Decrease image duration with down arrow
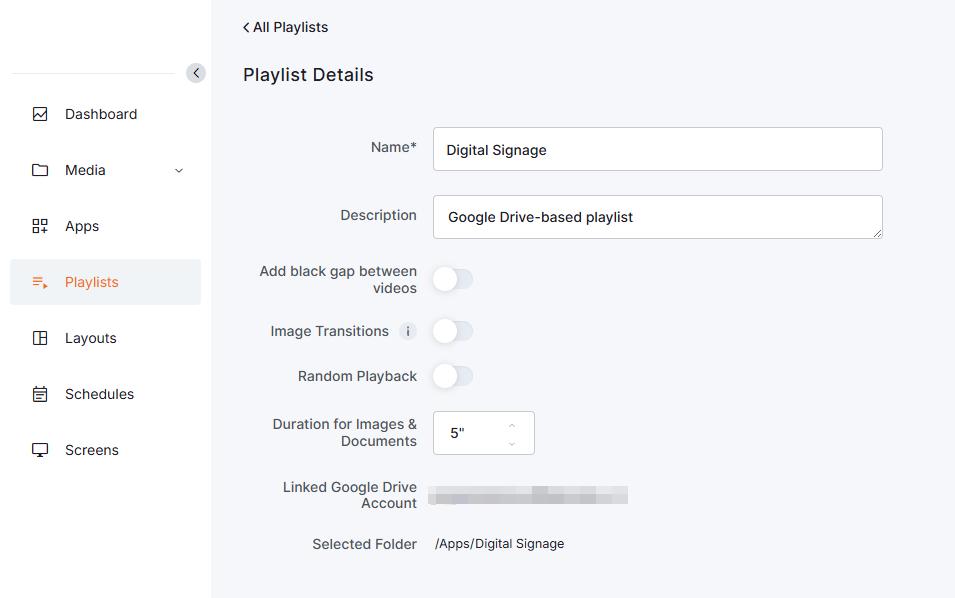 (512, 443)
